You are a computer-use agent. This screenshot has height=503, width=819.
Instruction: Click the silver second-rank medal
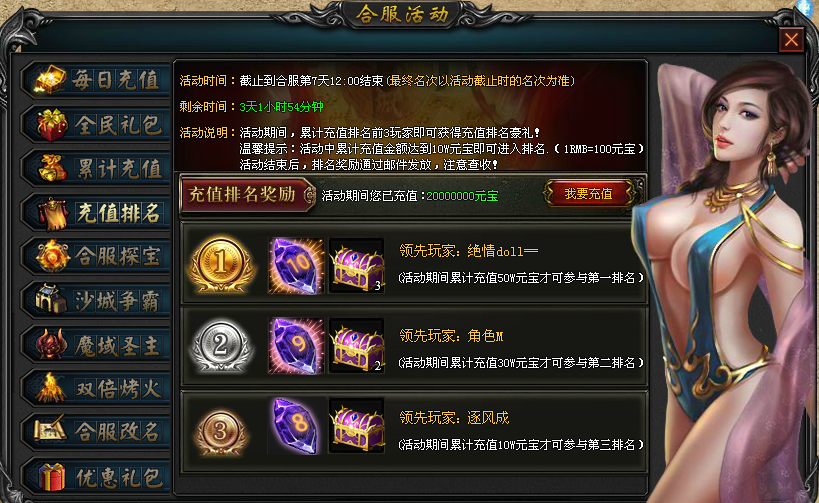point(221,345)
